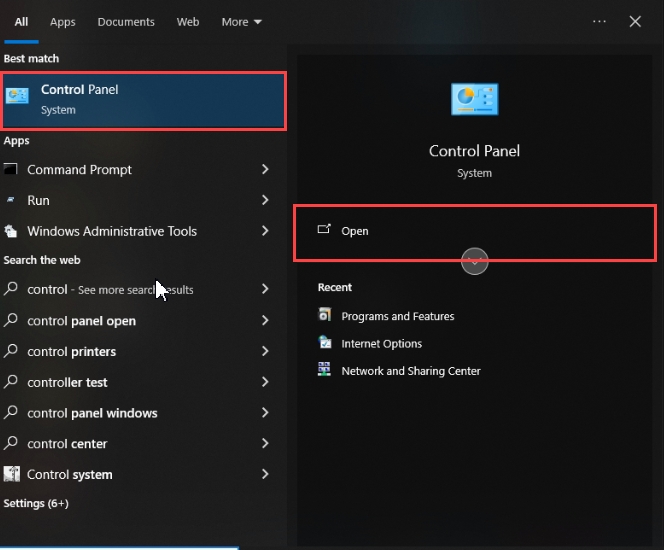The width and height of the screenshot is (664, 550).
Task: Click the Programs and Features icon
Action: (x=324, y=315)
